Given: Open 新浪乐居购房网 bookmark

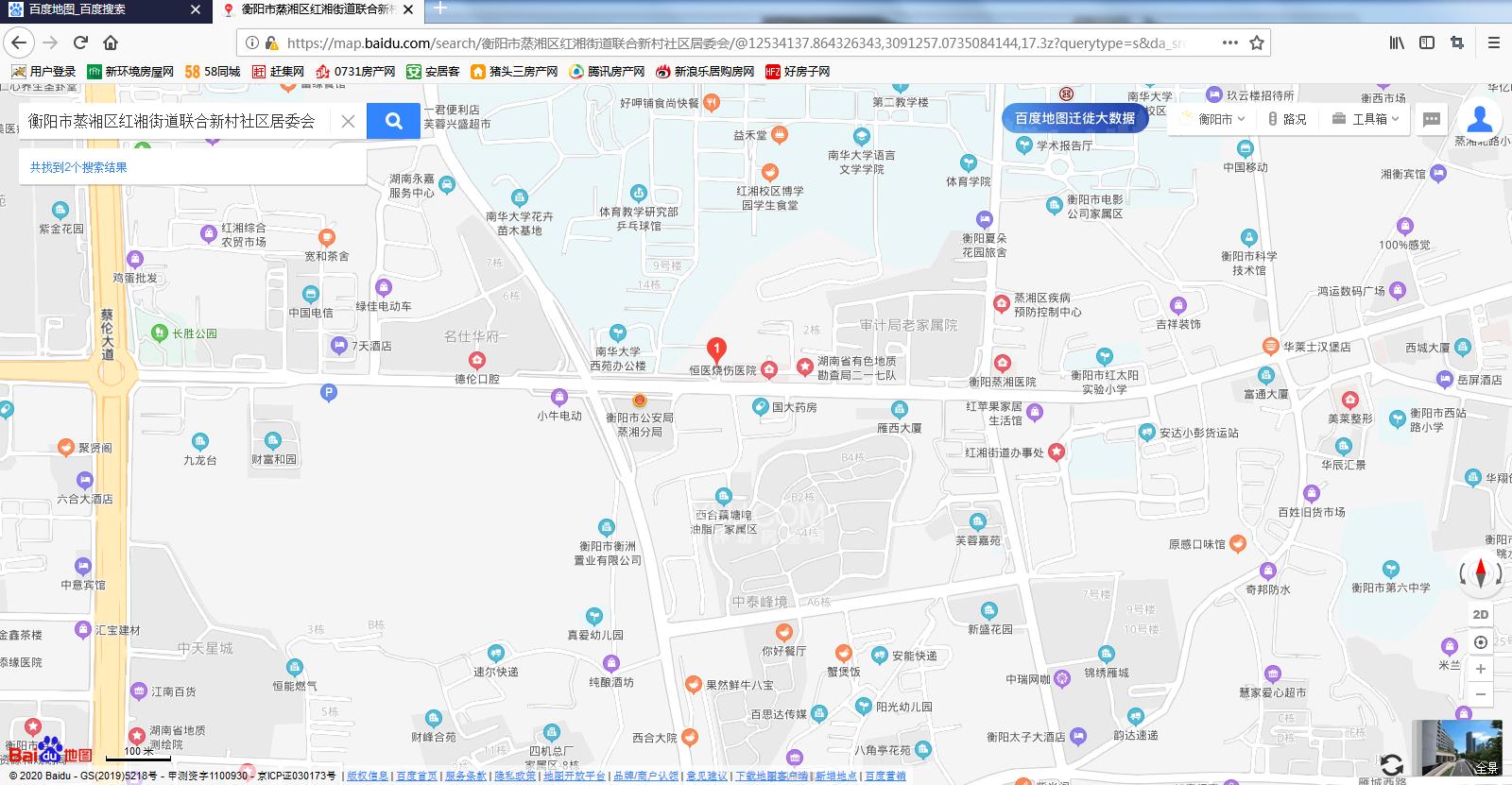Looking at the screenshot, I should coord(705,71).
